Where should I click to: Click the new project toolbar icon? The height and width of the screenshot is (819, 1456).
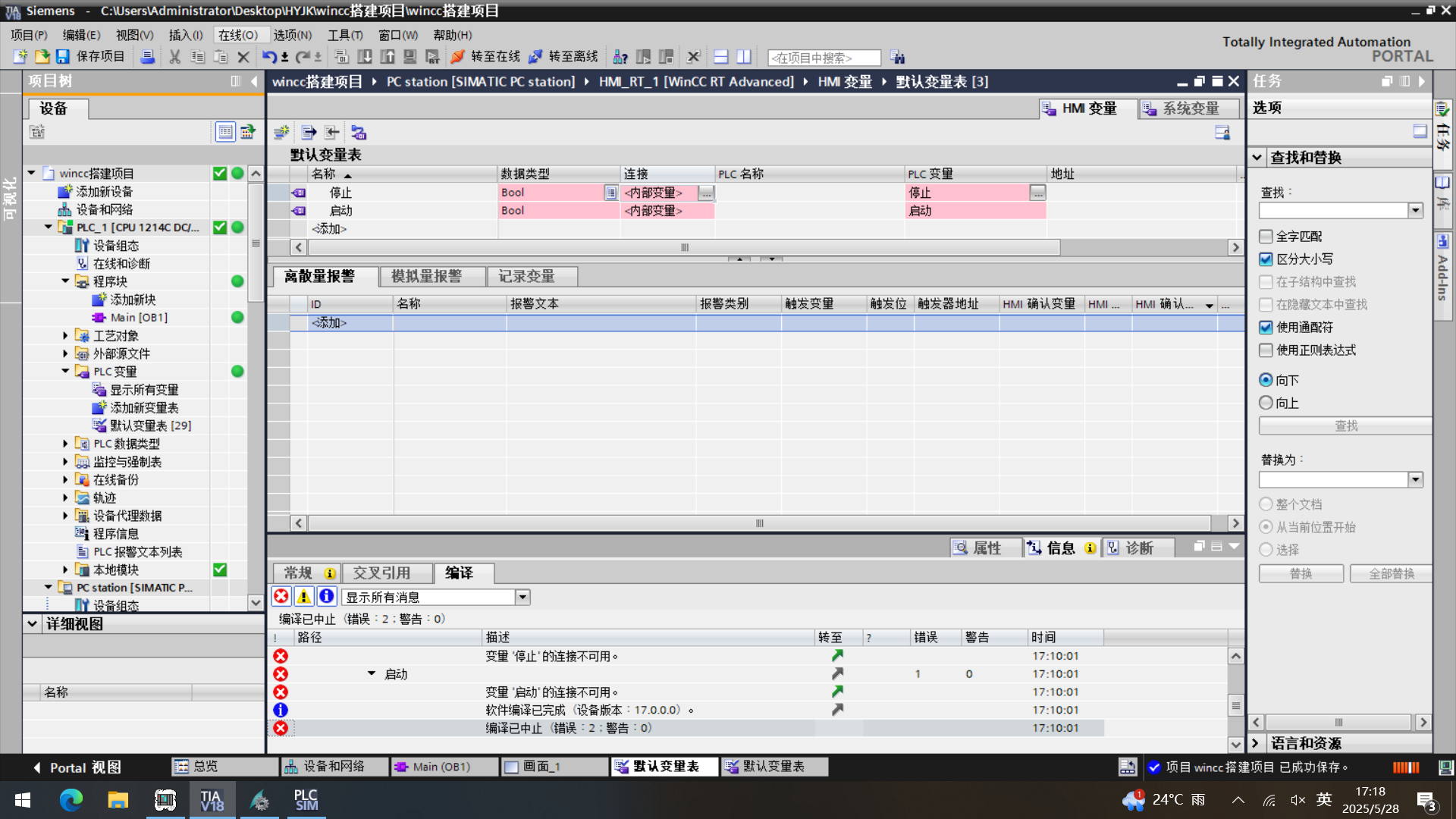tap(20, 57)
